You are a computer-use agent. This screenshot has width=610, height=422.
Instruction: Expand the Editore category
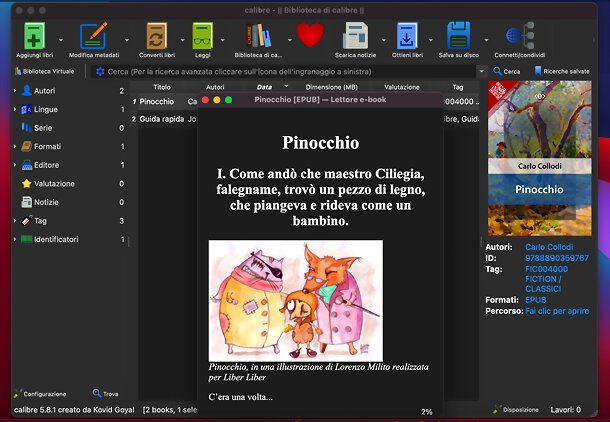pos(15,165)
